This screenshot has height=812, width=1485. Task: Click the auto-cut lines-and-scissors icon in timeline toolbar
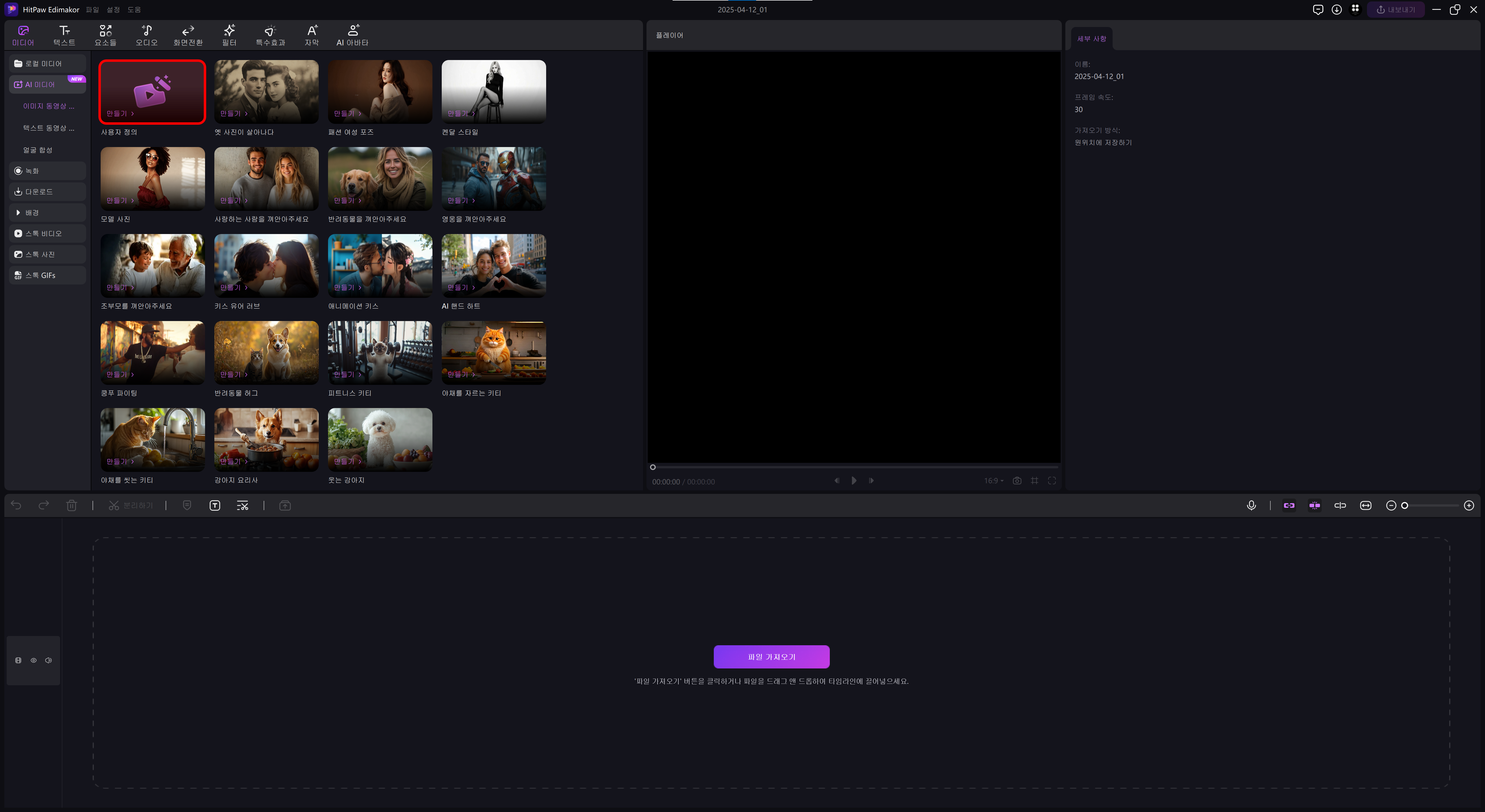pyautogui.click(x=243, y=505)
